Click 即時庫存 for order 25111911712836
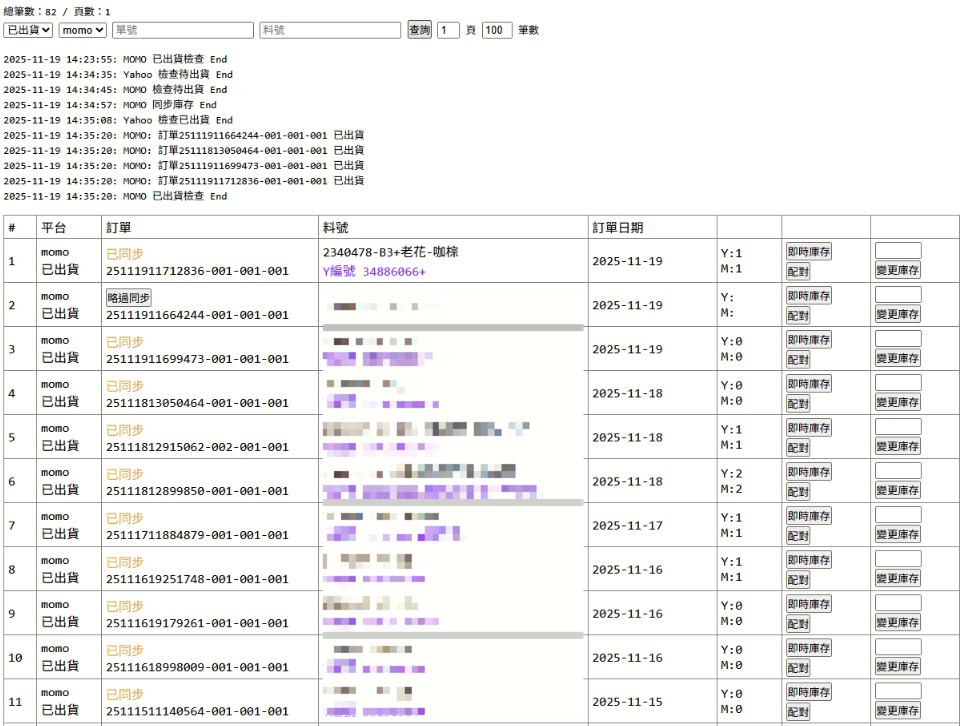 click(x=808, y=252)
